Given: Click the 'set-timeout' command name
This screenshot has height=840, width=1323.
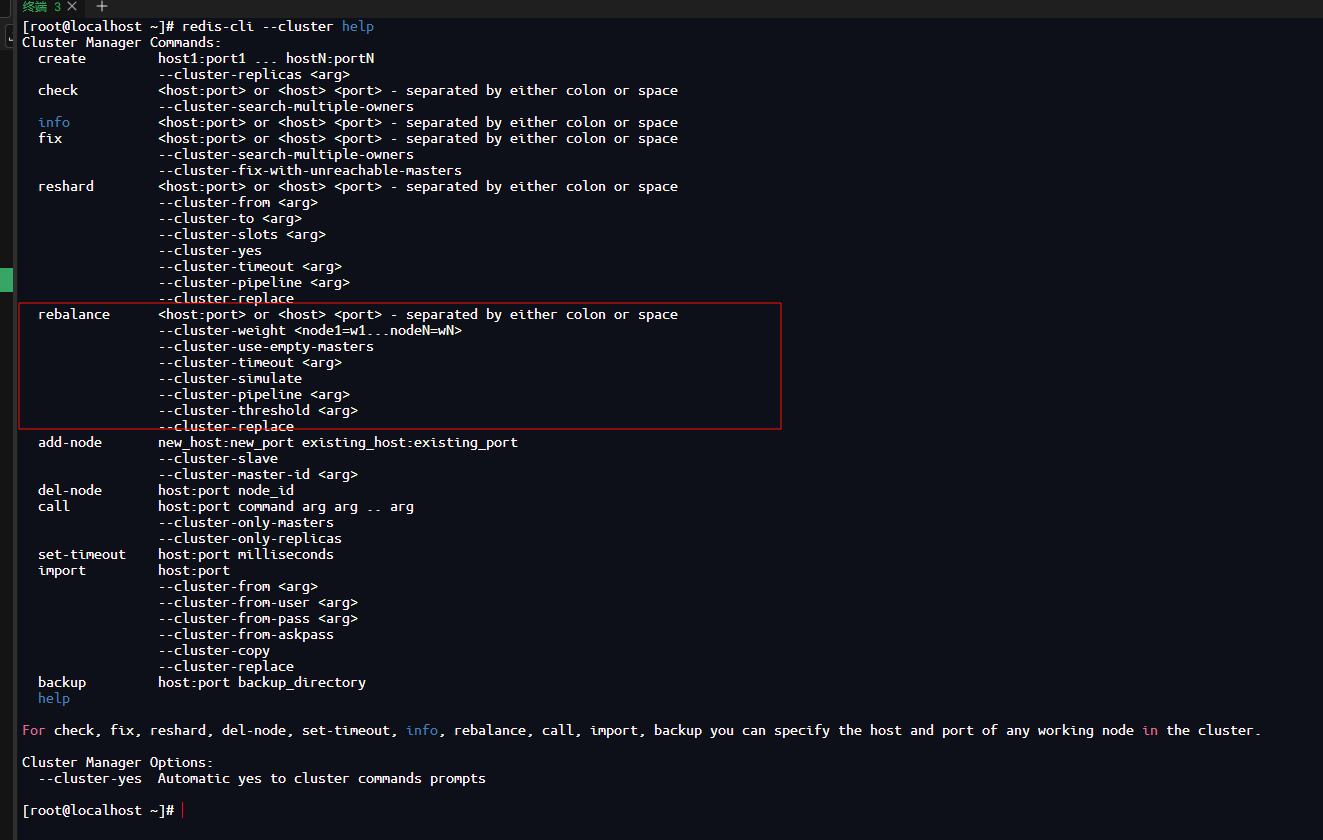Looking at the screenshot, I should pyautogui.click(x=82, y=554).
